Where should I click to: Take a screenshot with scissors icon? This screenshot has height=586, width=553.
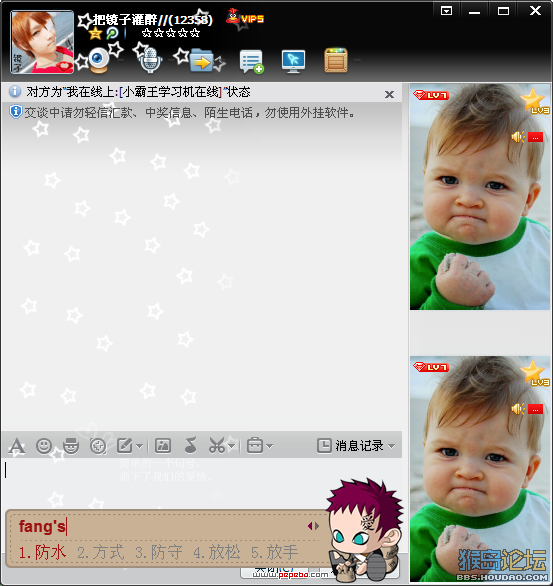pos(217,445)
